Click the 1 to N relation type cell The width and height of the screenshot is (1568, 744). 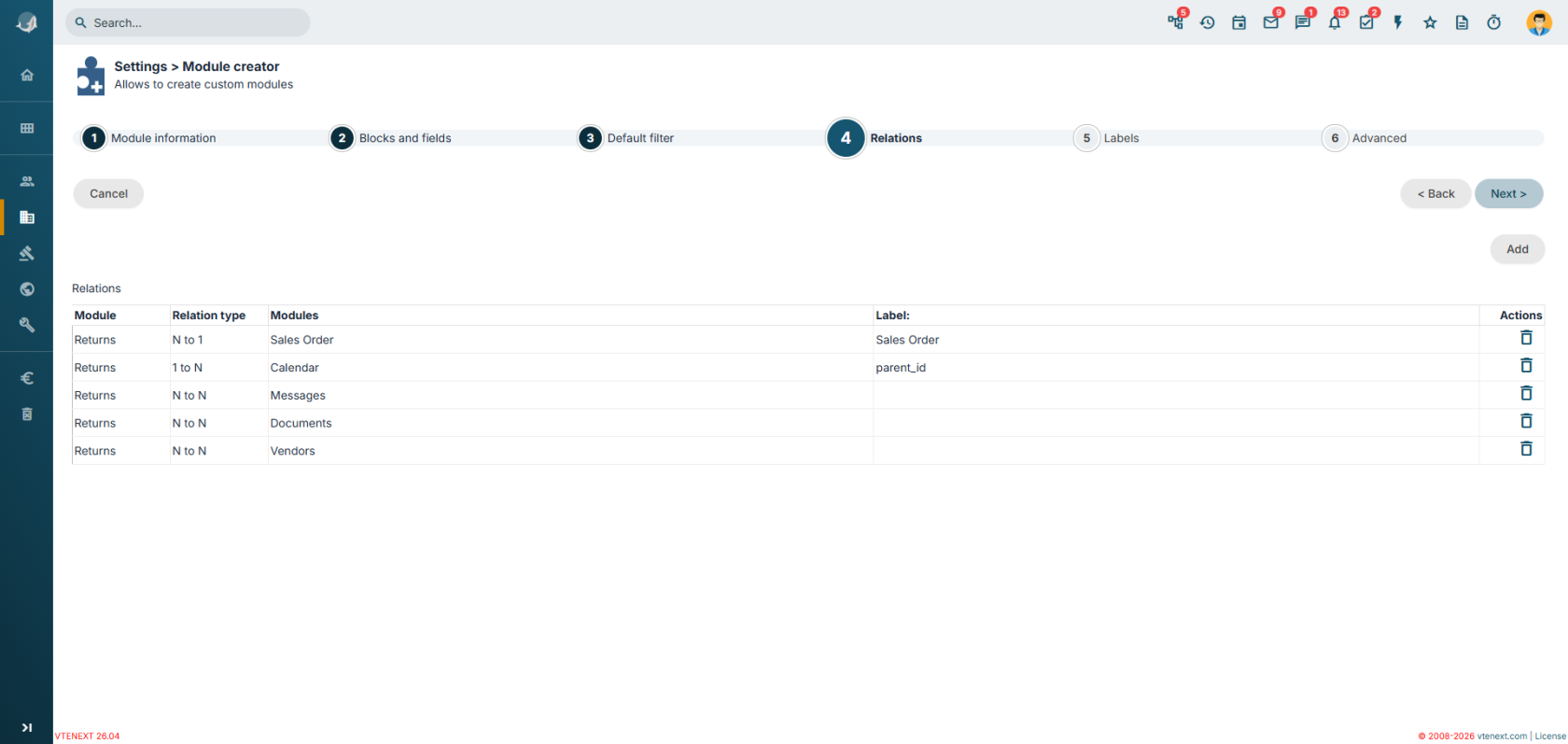(x=218, y=368)
